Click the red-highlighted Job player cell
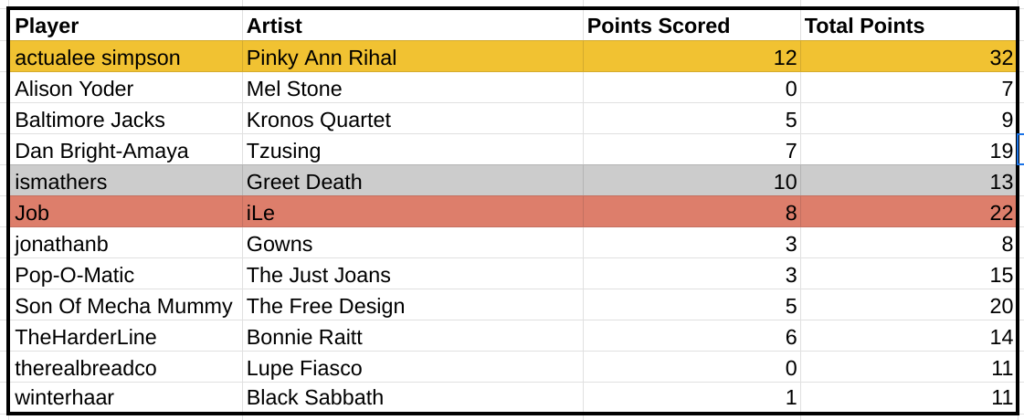The height and width of the screenshot is (420, 1024). (125, 213)
